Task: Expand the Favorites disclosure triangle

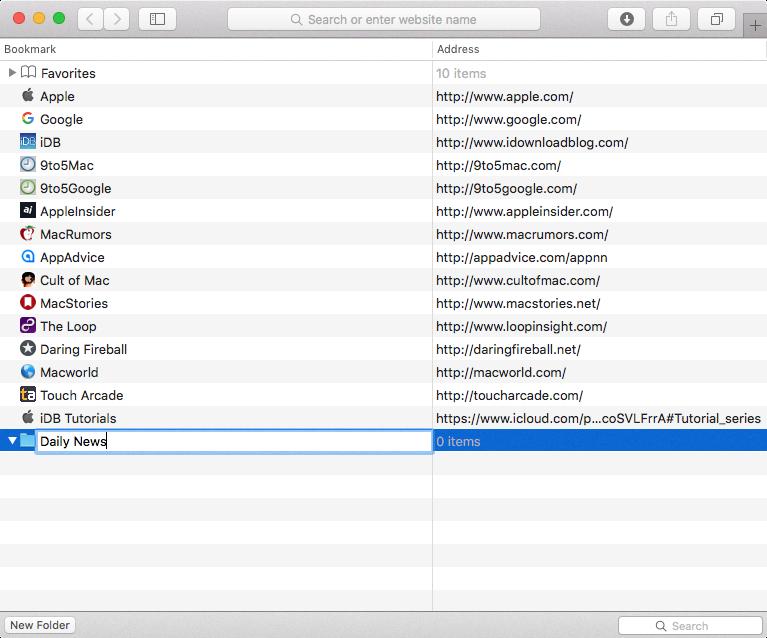Action: pyautogui.click(x=12, y=72)
